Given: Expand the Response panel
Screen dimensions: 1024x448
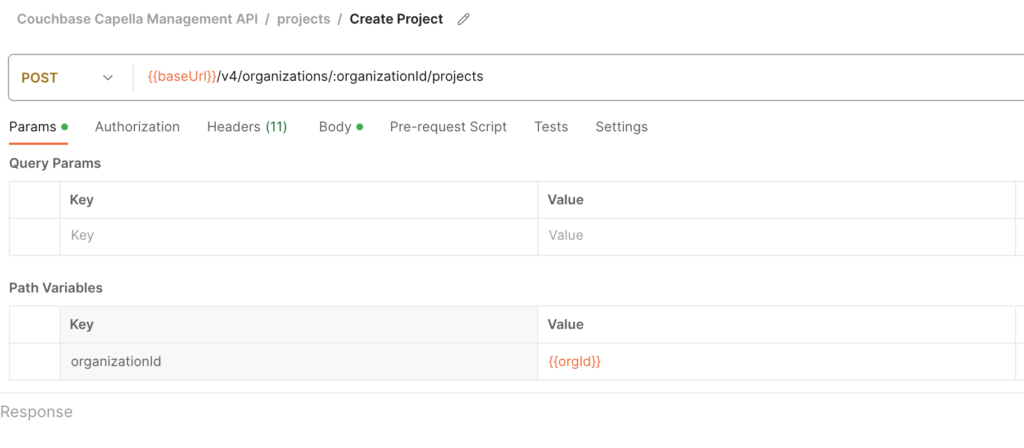Looking at the screenshot, I should pos(37,412).
